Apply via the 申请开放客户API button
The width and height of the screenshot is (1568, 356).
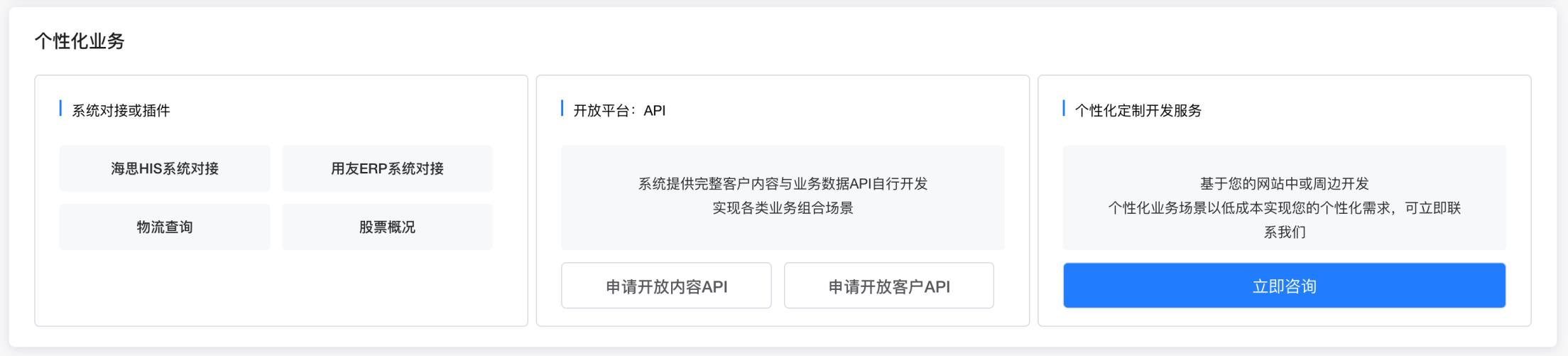[889, 286]
